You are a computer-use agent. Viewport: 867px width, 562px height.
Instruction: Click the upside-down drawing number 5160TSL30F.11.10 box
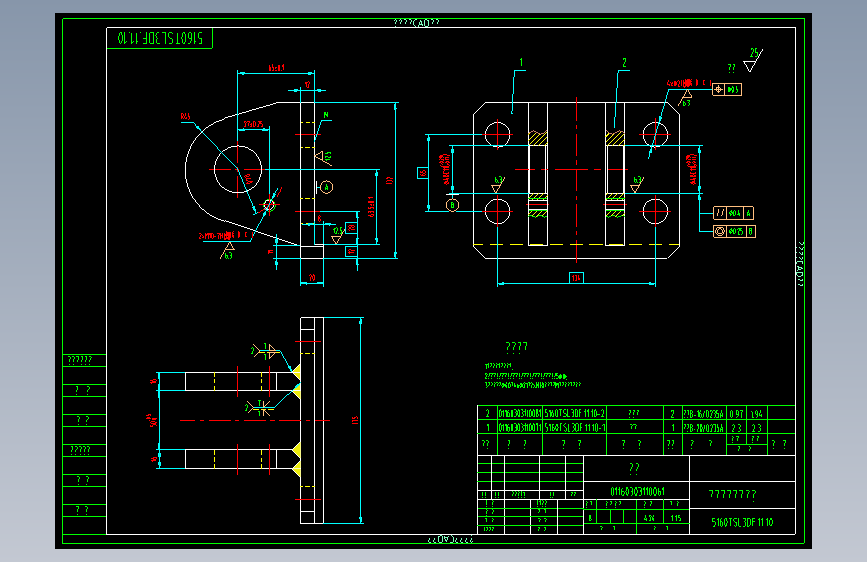[x=159, y=38]
